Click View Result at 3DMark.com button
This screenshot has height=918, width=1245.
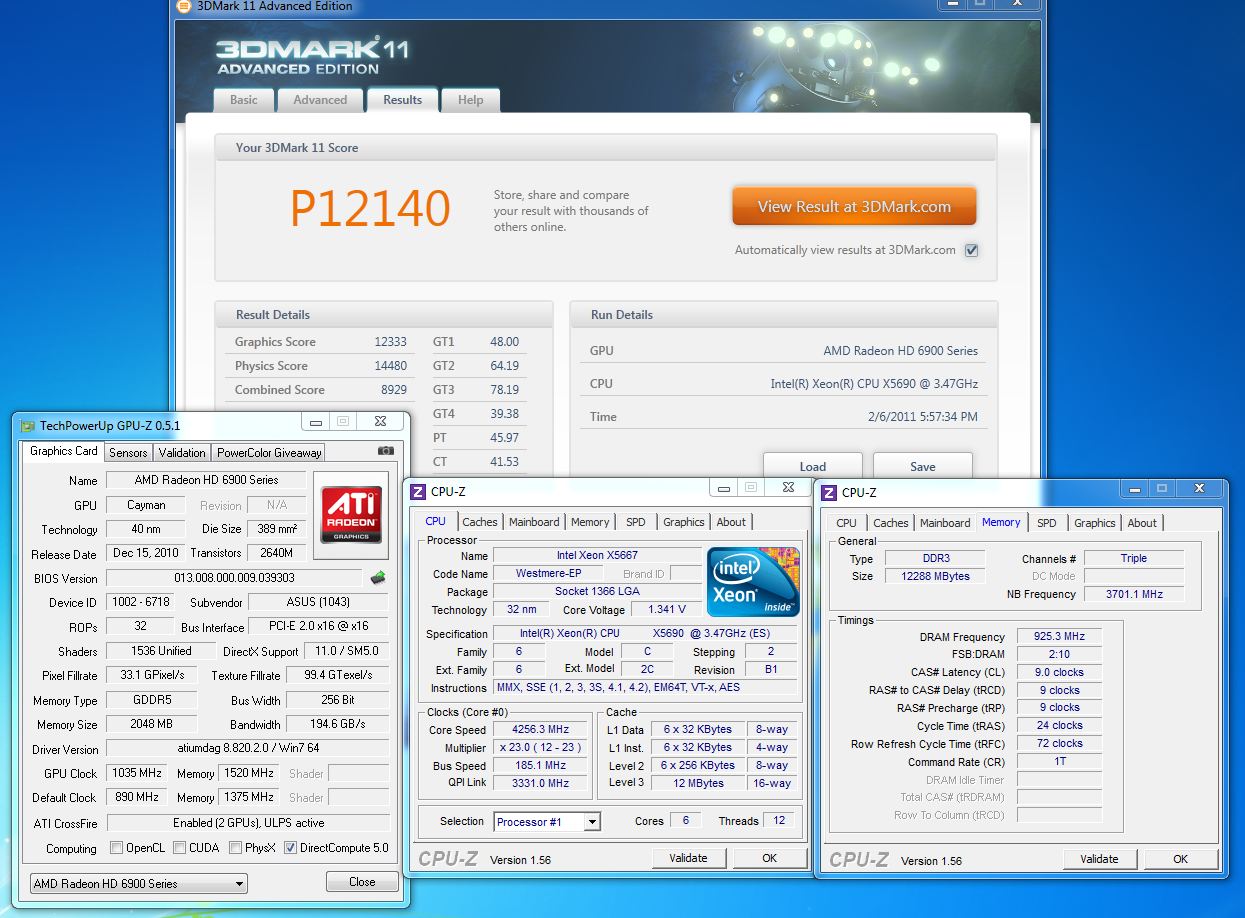pos(854,207)
